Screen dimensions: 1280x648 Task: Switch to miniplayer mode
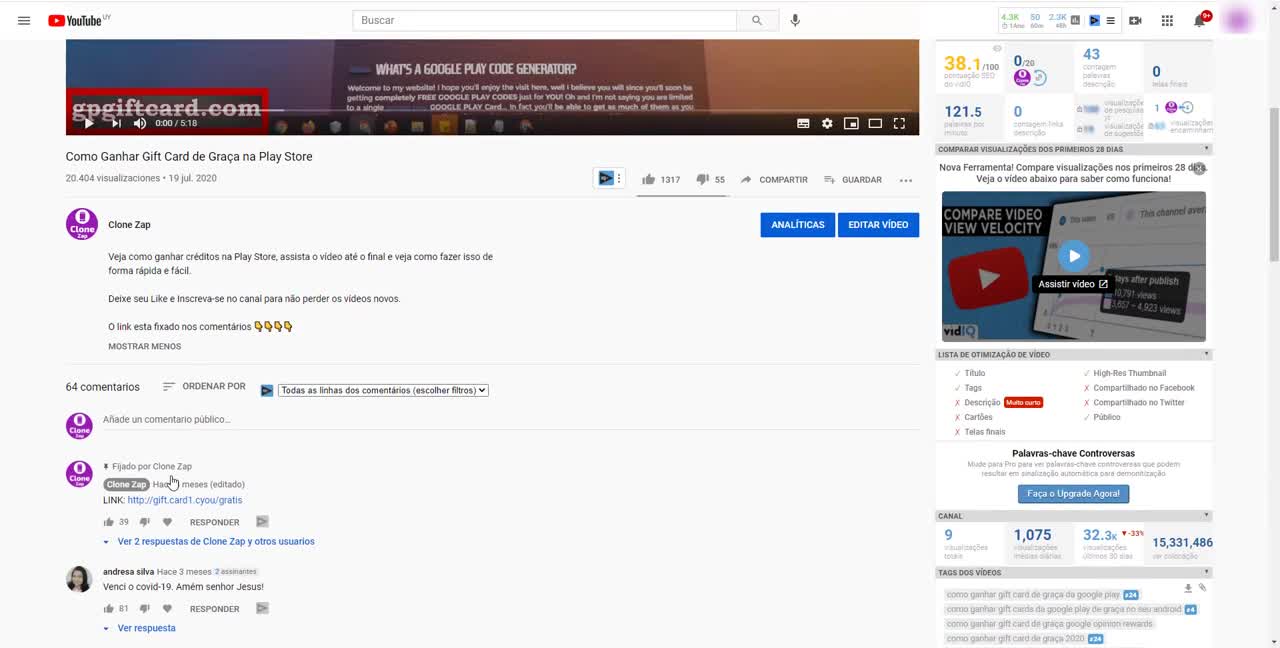(x=851, y=123)
